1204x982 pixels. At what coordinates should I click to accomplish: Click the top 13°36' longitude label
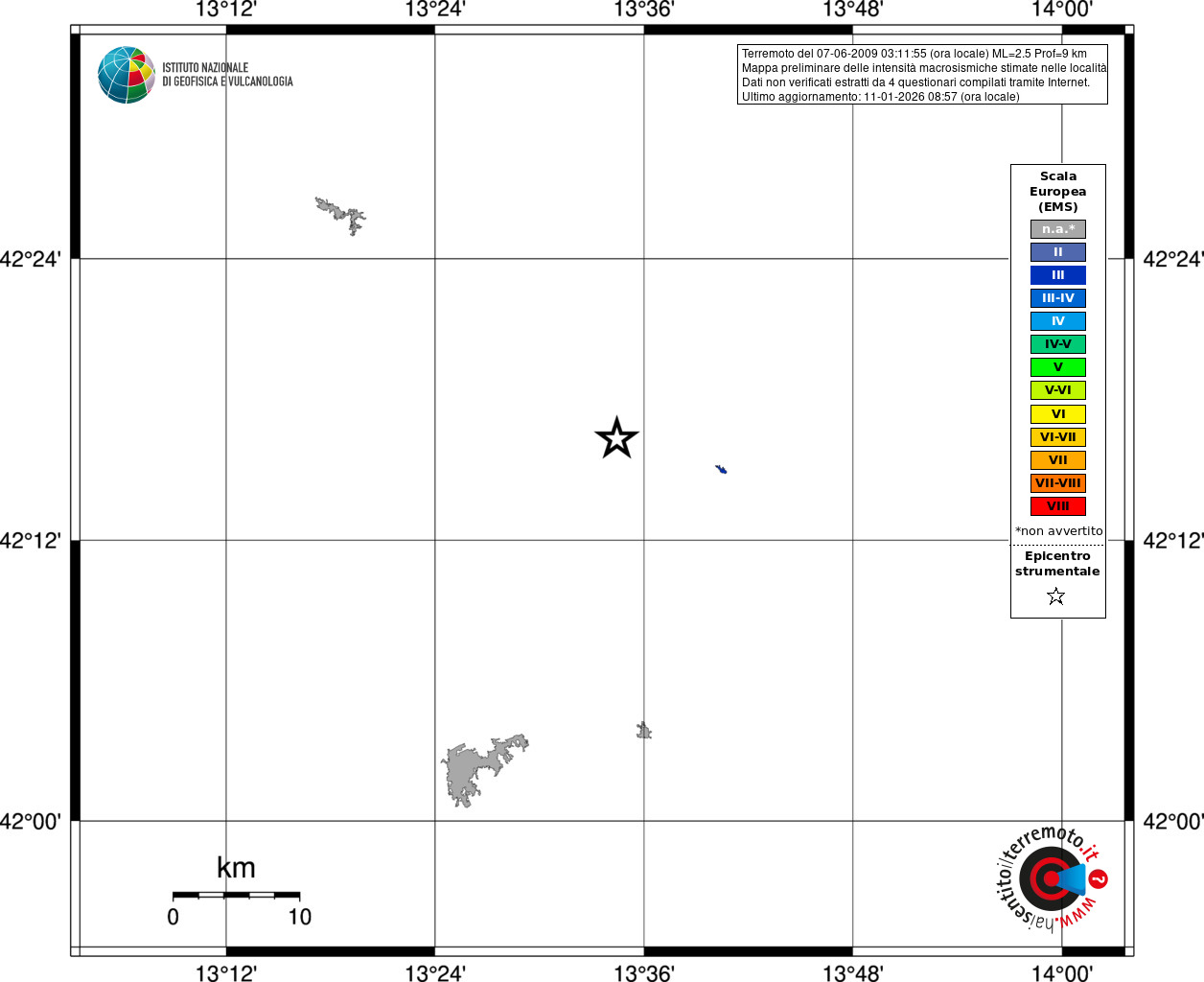click(x=644, y=10)
